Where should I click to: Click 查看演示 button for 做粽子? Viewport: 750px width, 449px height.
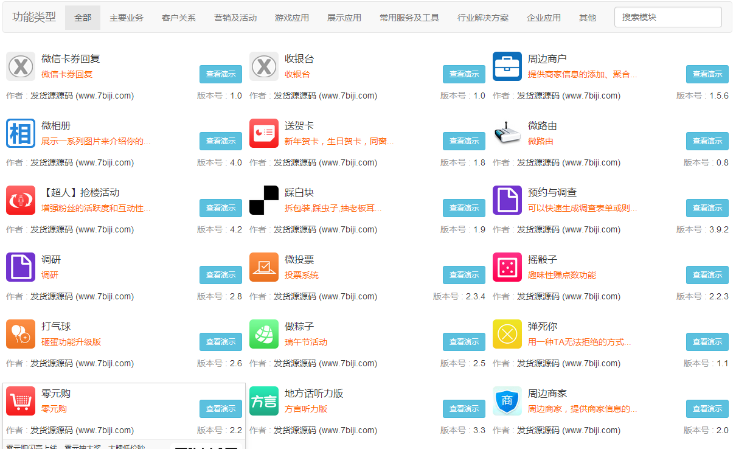[x=464, y=342]
